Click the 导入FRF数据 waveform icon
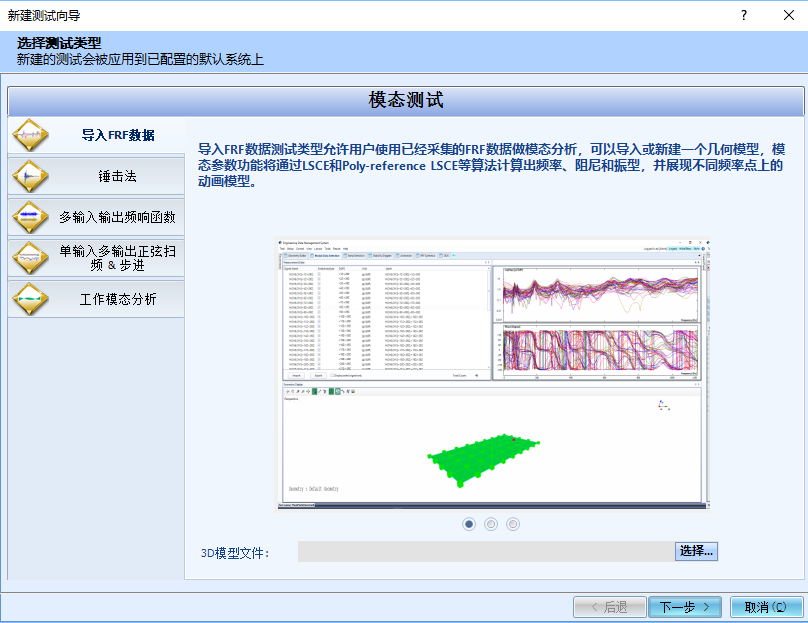The height and width of the screenshot is (623, 808). tap(30, 135)
